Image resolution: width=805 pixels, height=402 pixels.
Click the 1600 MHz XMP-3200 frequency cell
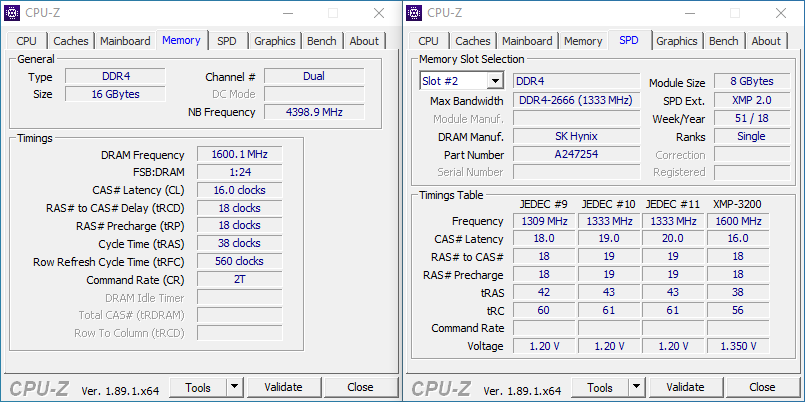[x=738, y=221]
